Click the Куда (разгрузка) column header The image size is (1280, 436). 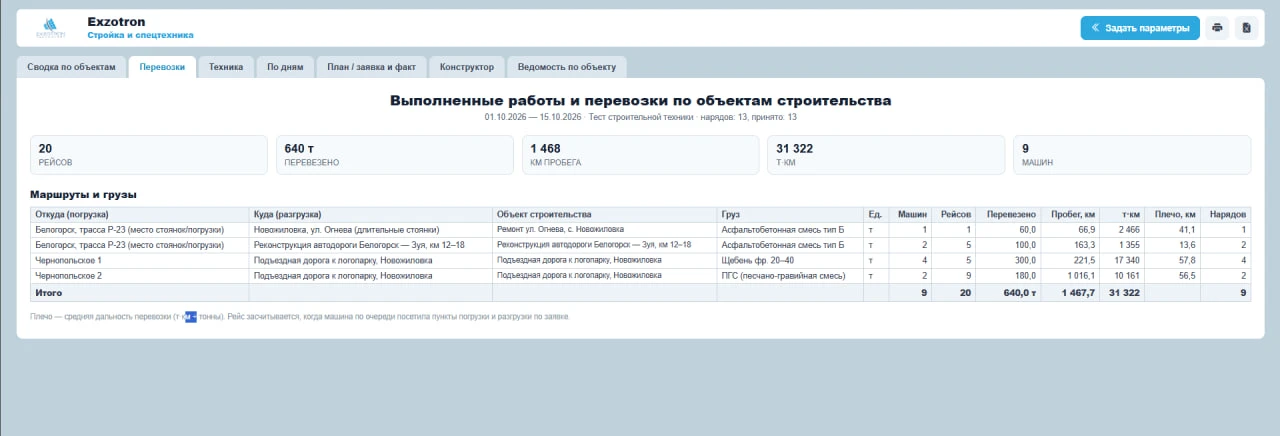(x=371, y=215)
